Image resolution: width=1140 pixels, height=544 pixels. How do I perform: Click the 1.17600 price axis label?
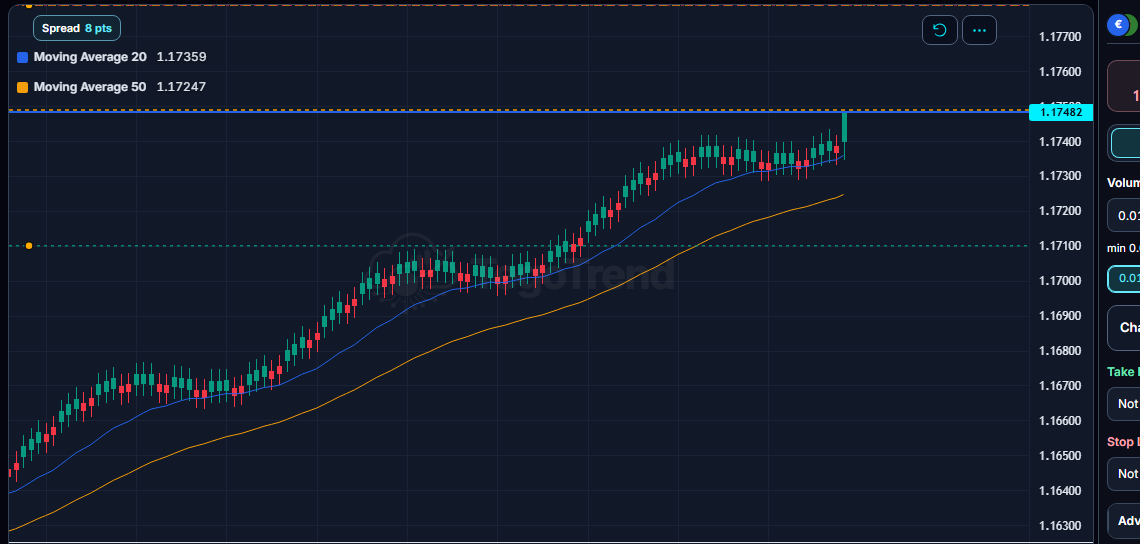(x=1061, y=72)
